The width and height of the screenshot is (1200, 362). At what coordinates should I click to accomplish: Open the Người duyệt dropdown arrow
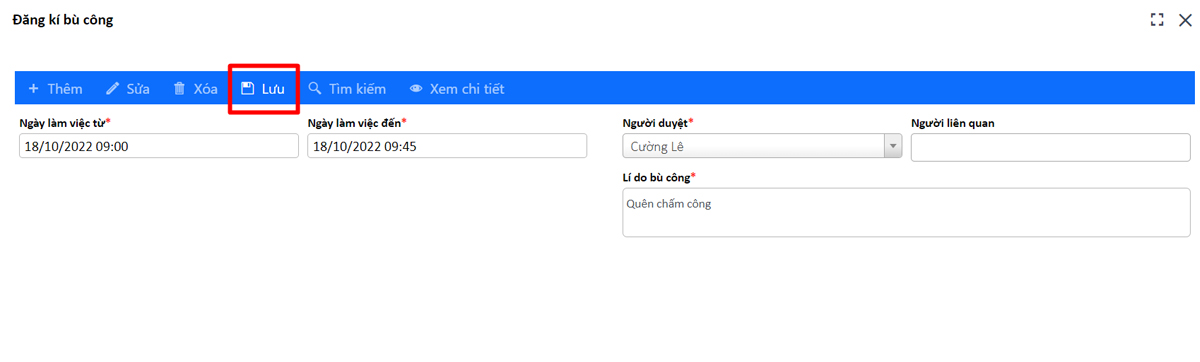[x=893, y=147]
